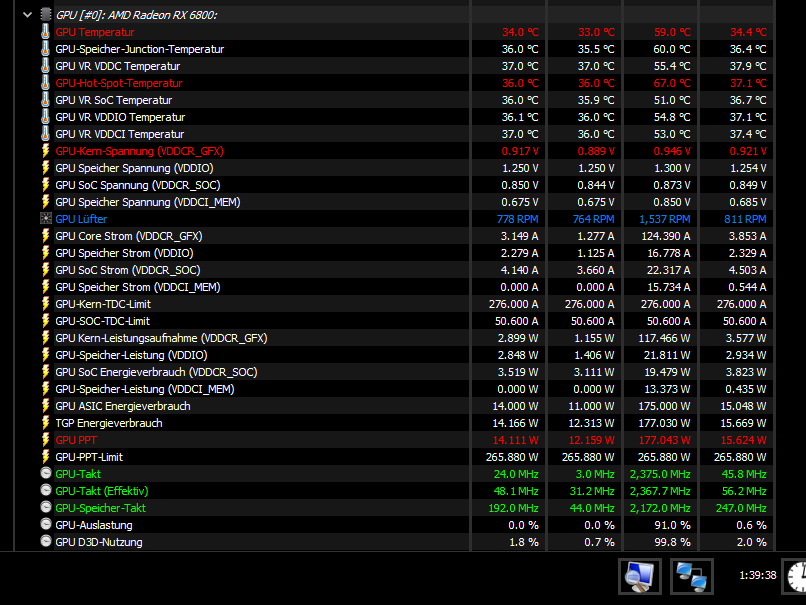Click the clock icon next to elapsed time
This screenshot has height=605, width=806.
click(796, 576)
